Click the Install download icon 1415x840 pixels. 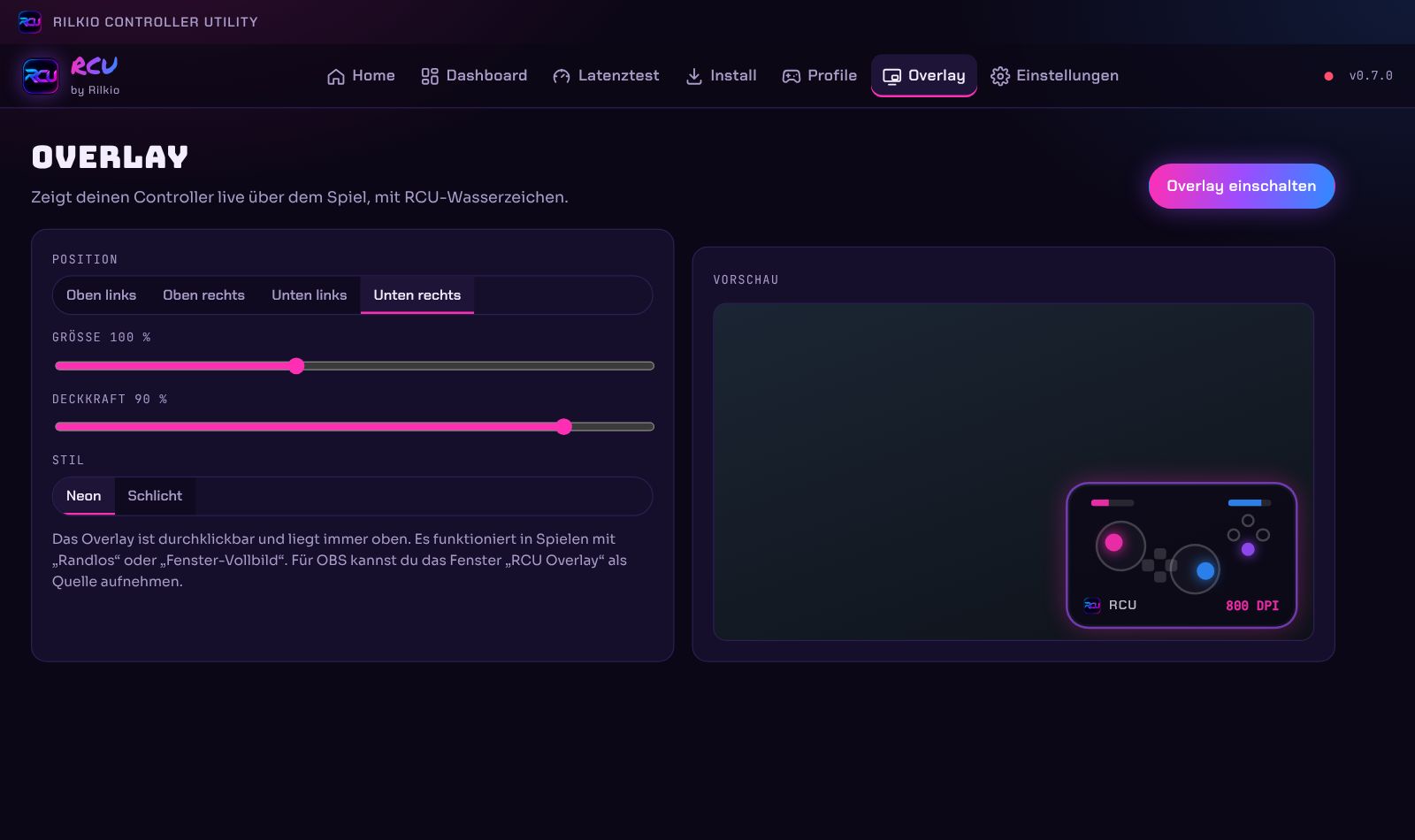(x=694, y=76)
